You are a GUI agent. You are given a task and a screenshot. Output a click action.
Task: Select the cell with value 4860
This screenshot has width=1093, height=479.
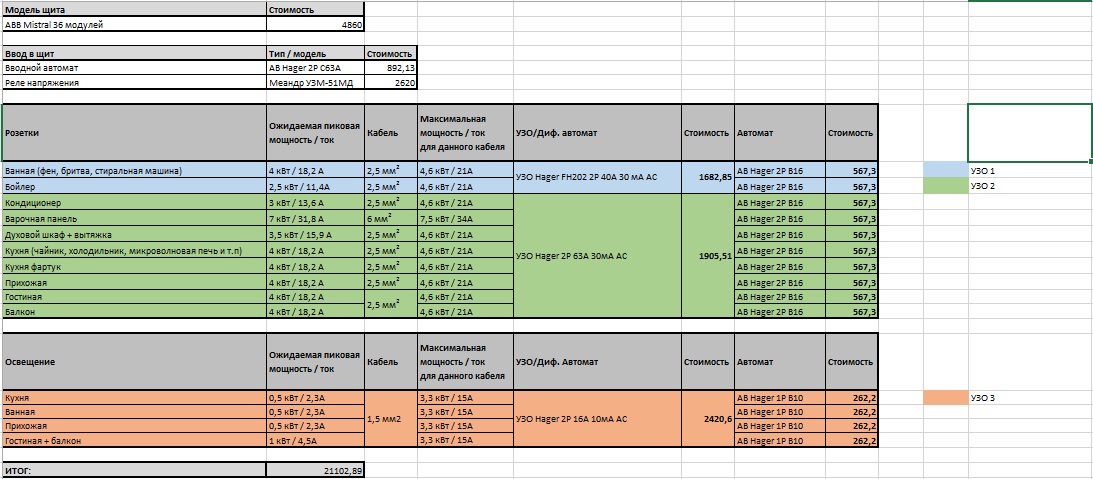coord(315,24)
